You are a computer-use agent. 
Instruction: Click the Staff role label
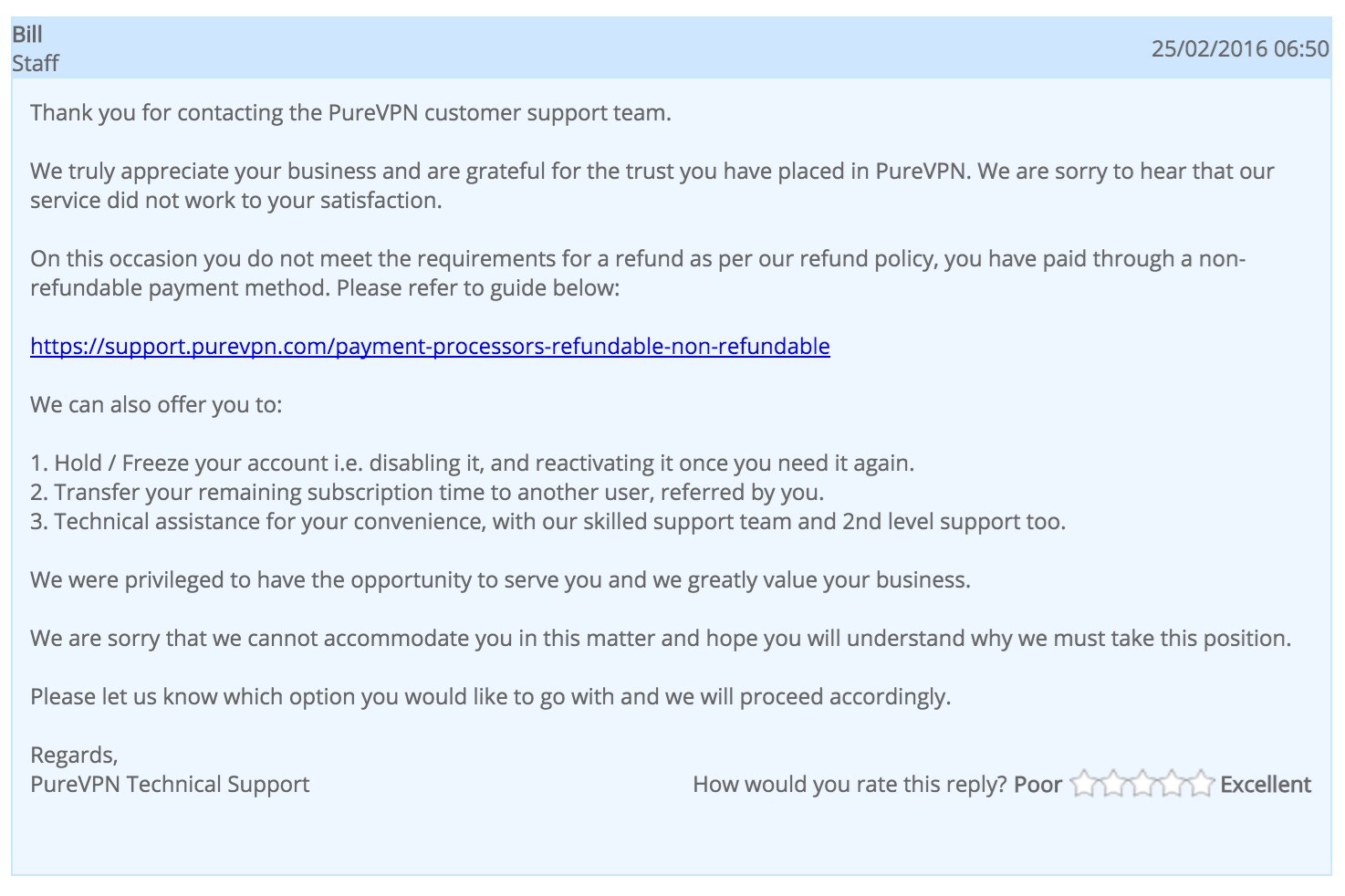(36, 63)
